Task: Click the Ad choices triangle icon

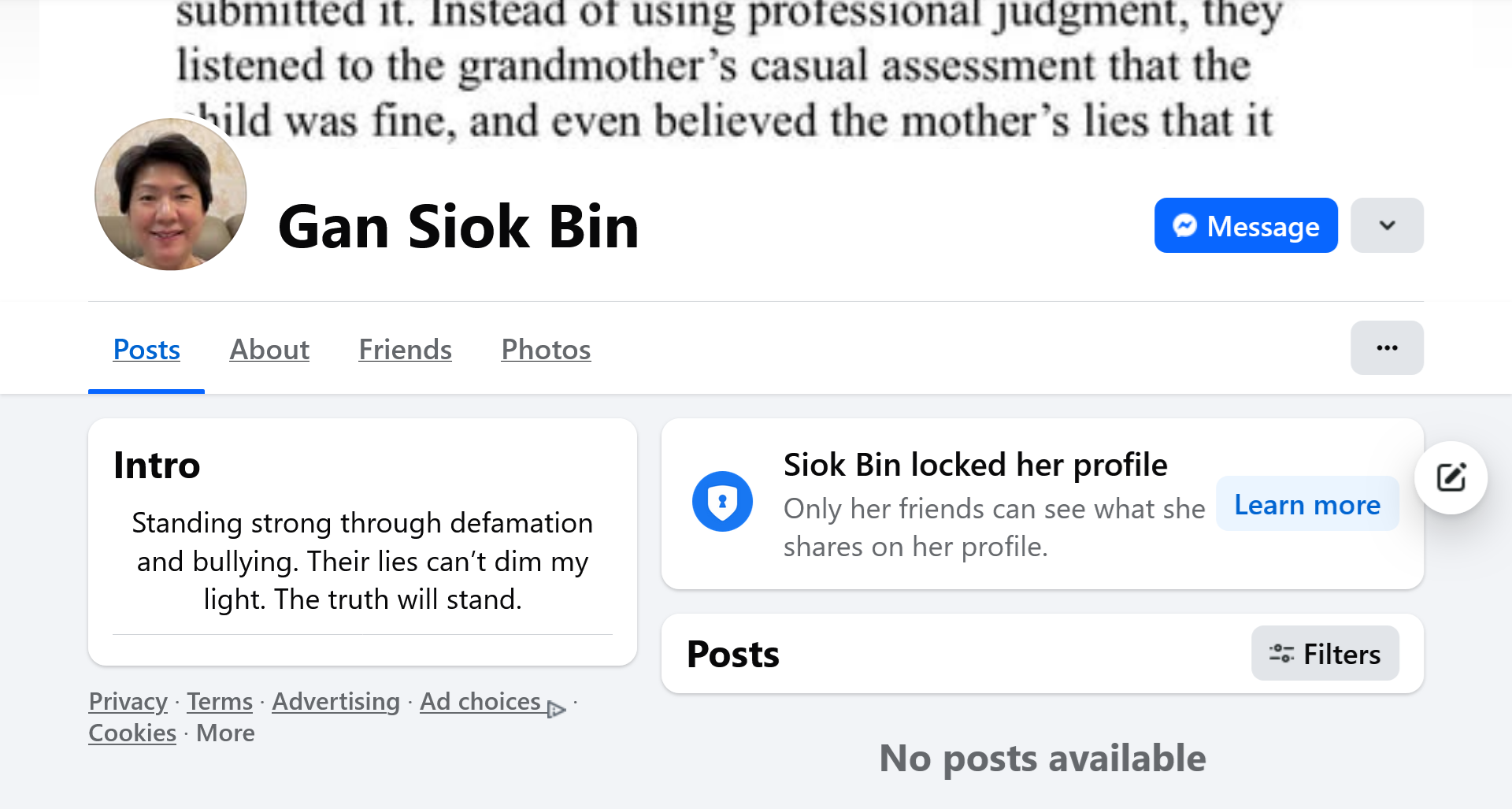Action: (556, 709)
